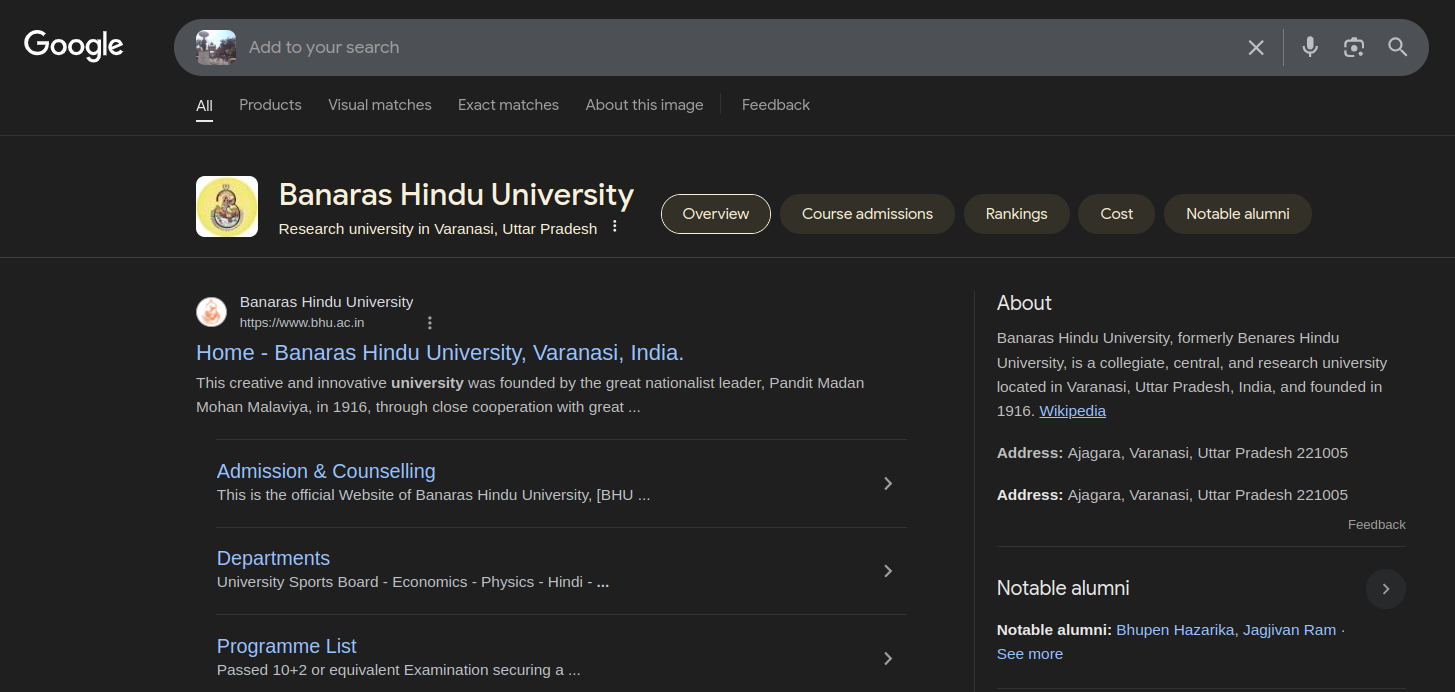Screen dimensions: 1455x692
Task: Select the Course admissions chip
Action: (x=867, y=214)
